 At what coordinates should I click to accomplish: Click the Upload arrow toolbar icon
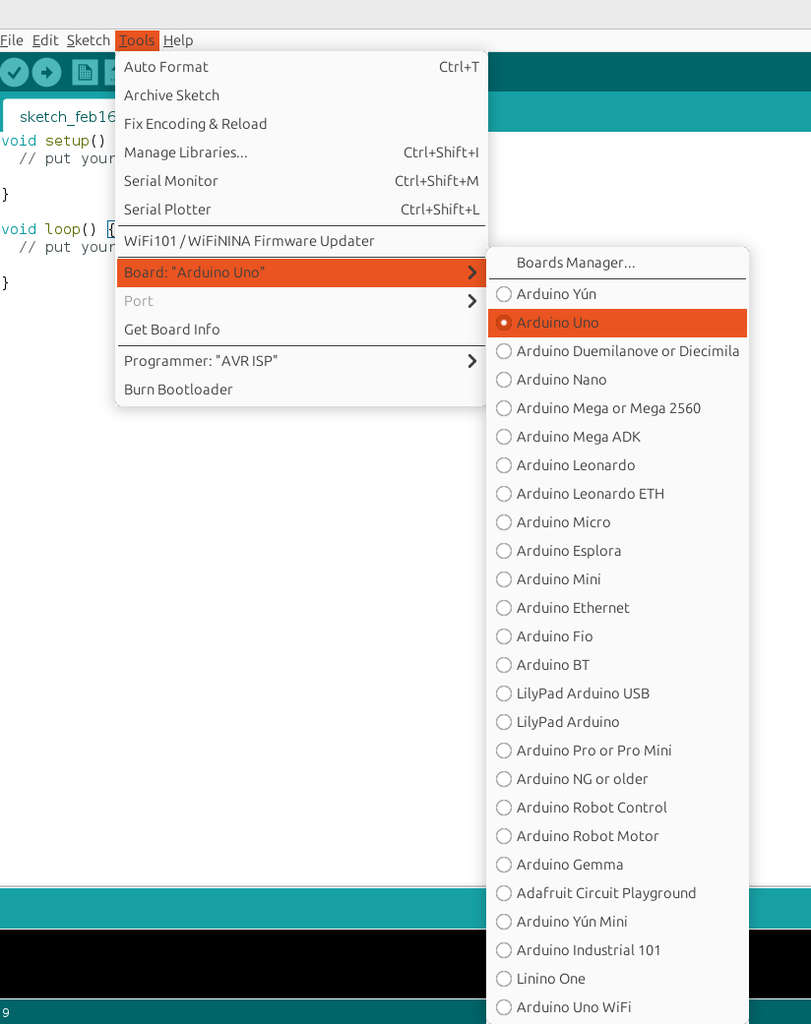pyautogui.click(x=47, y=72)
